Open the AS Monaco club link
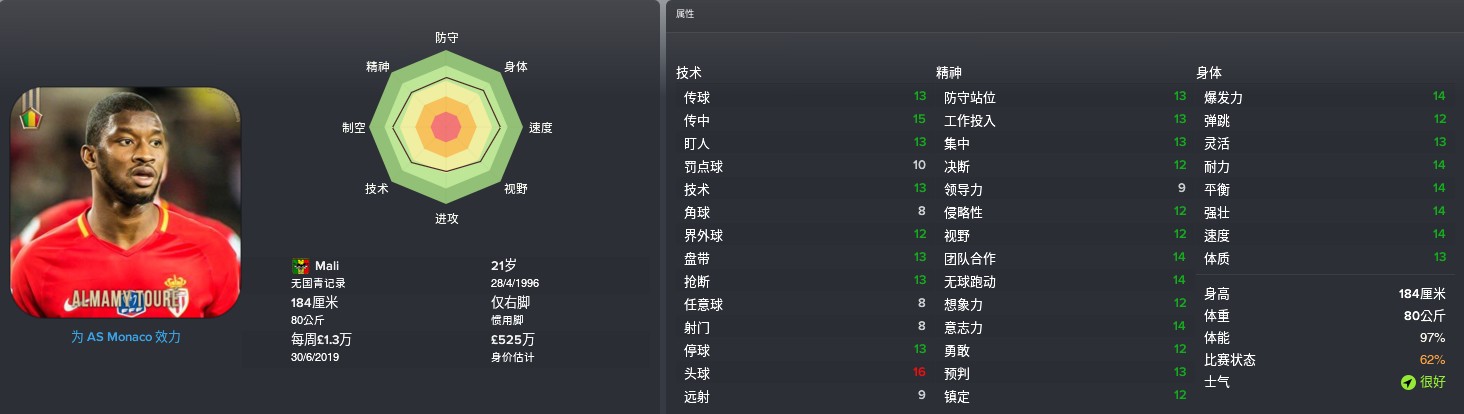Screen dimensions: 1464x414 coord(126,337)
